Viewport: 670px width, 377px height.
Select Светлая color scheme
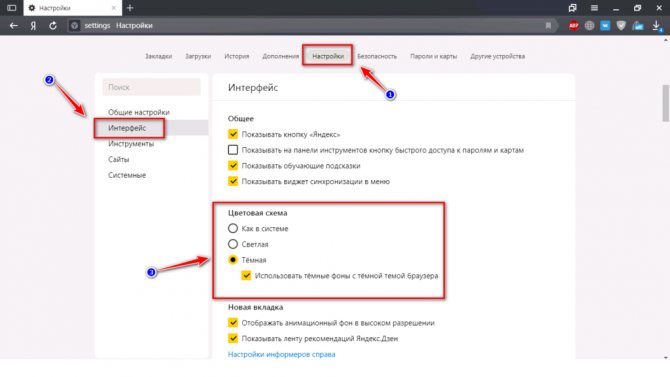[x=233, y=244]
